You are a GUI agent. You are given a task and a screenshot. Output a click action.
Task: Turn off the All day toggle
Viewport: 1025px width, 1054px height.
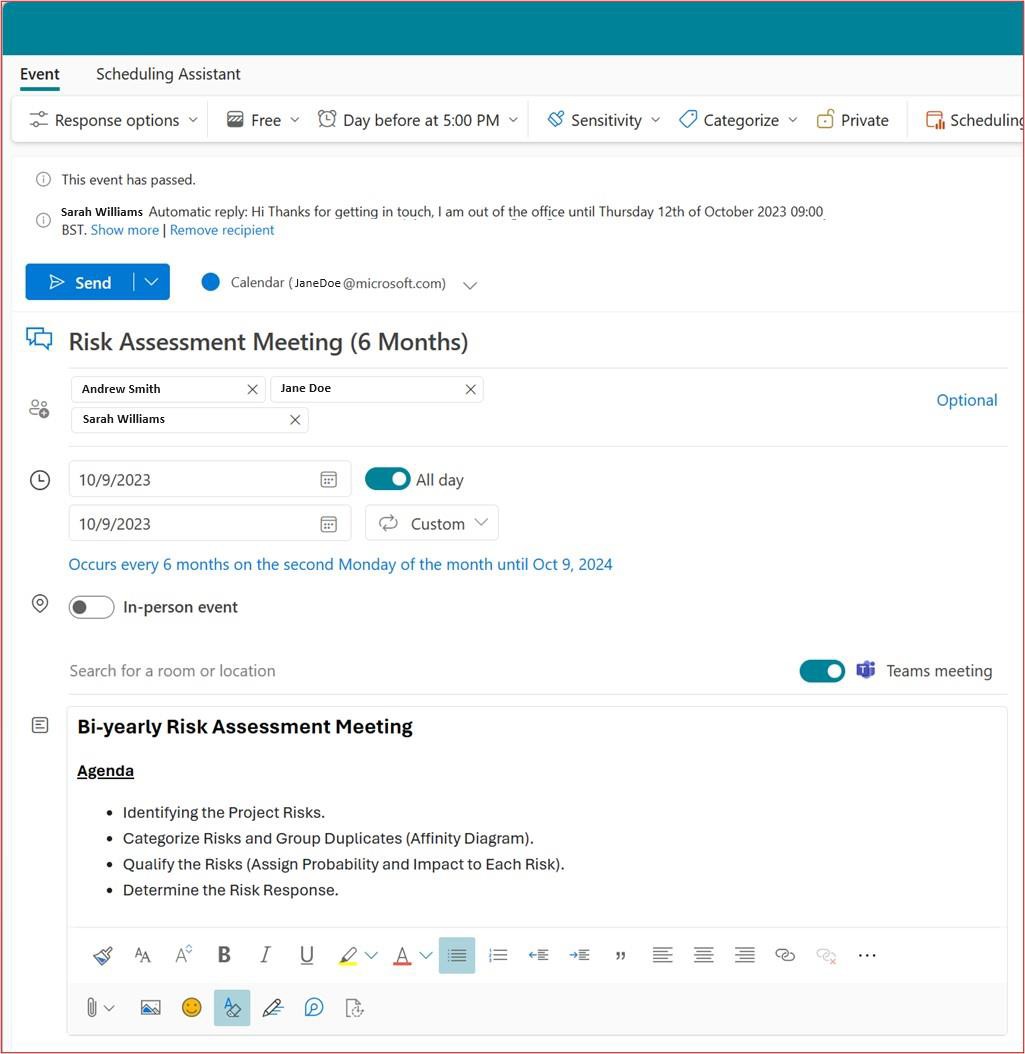[x=387, y=479]
